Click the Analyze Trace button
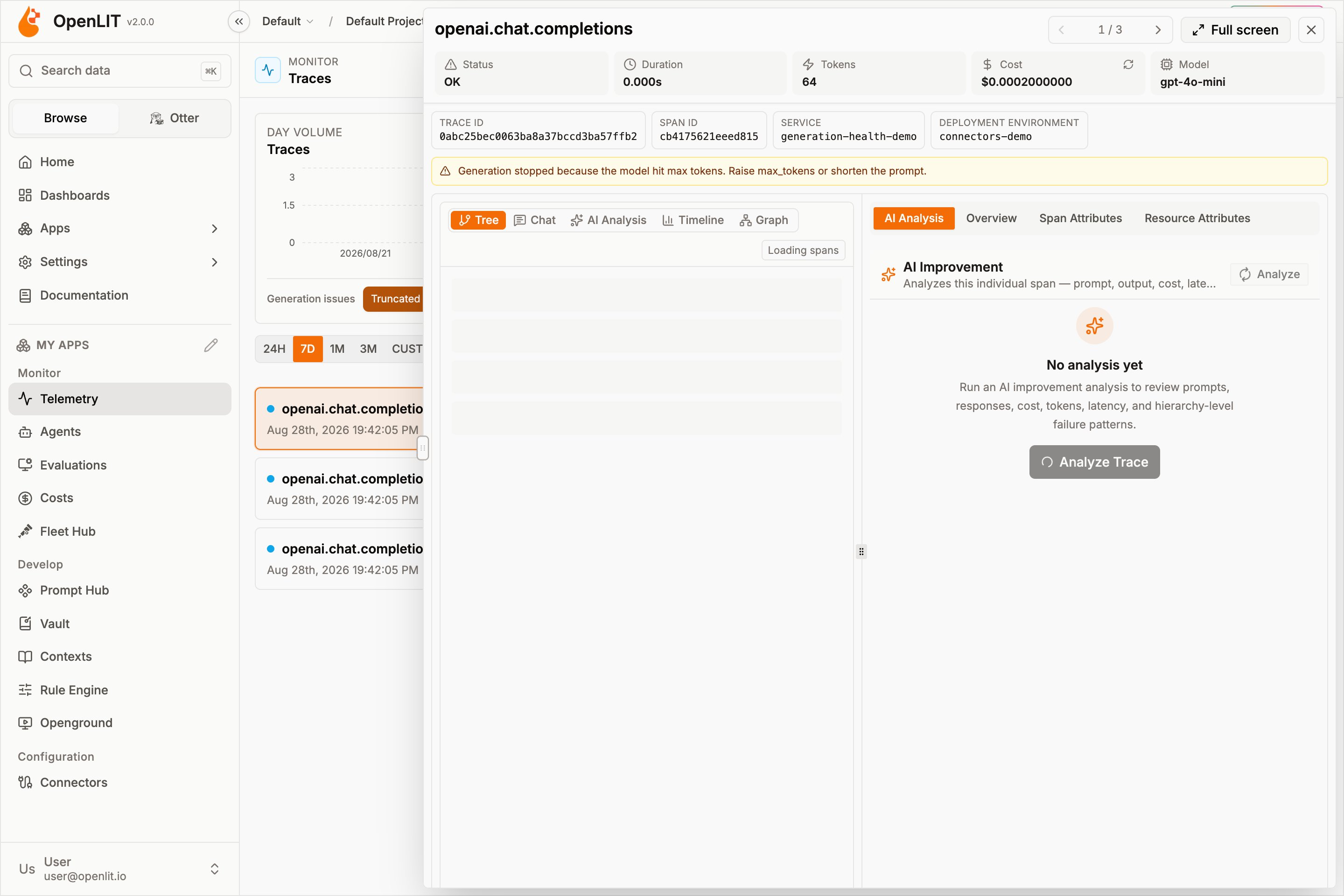 [x=1094, y=462]
